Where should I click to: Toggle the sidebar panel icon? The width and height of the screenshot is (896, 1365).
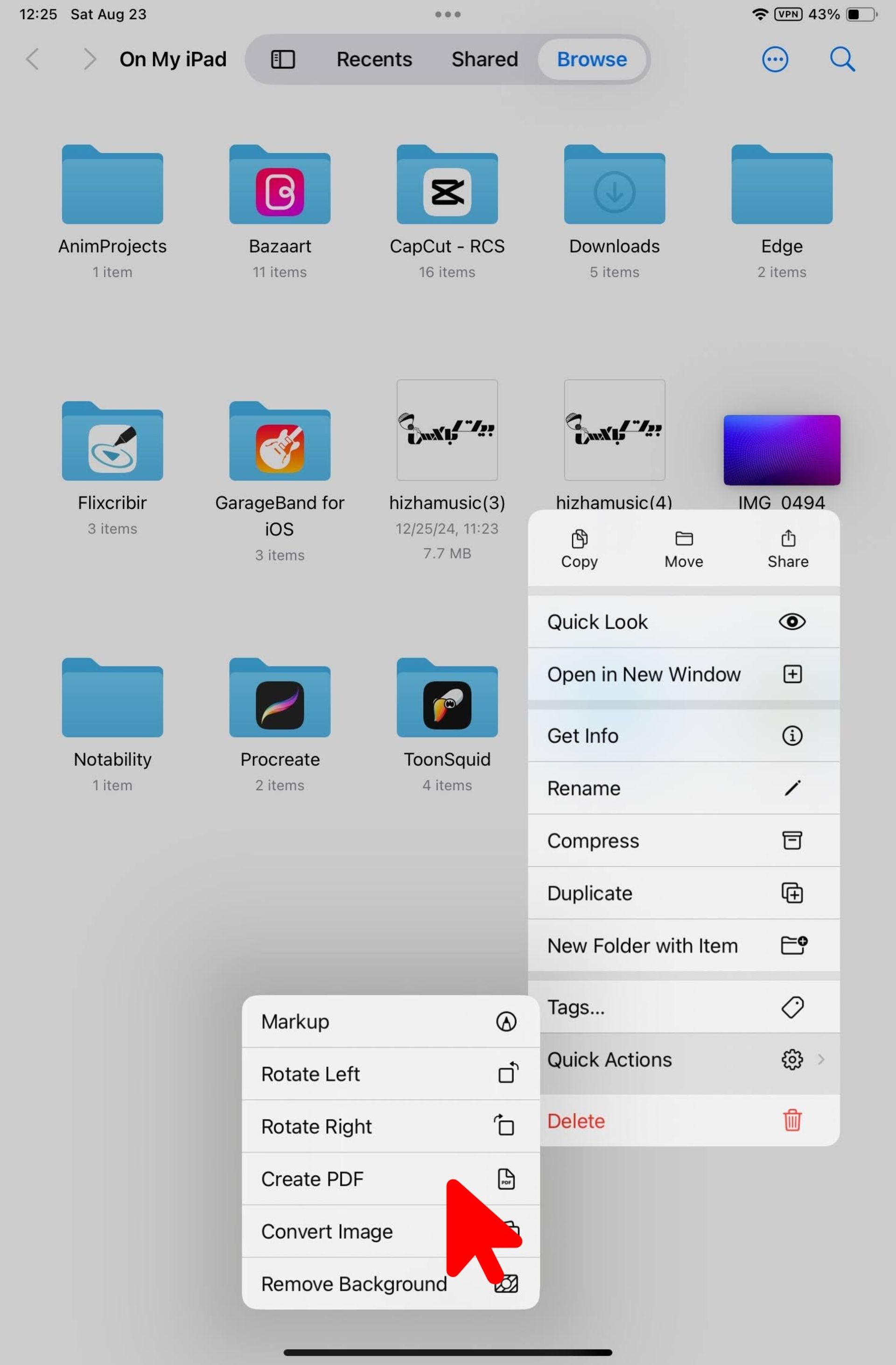click(x=283, y=59)
